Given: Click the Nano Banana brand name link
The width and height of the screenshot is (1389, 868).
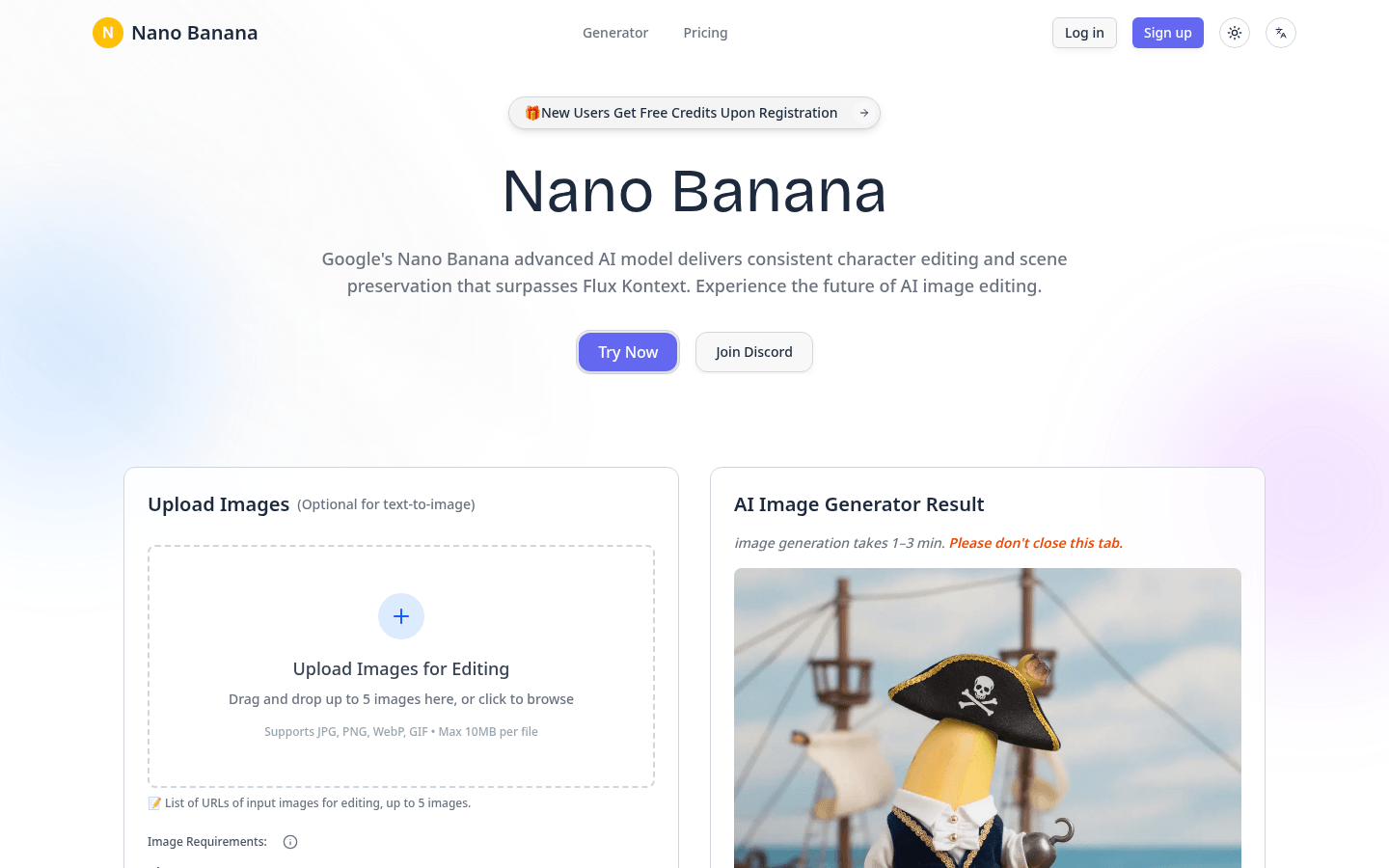Looking at the screenshot, I should point(195,33).
